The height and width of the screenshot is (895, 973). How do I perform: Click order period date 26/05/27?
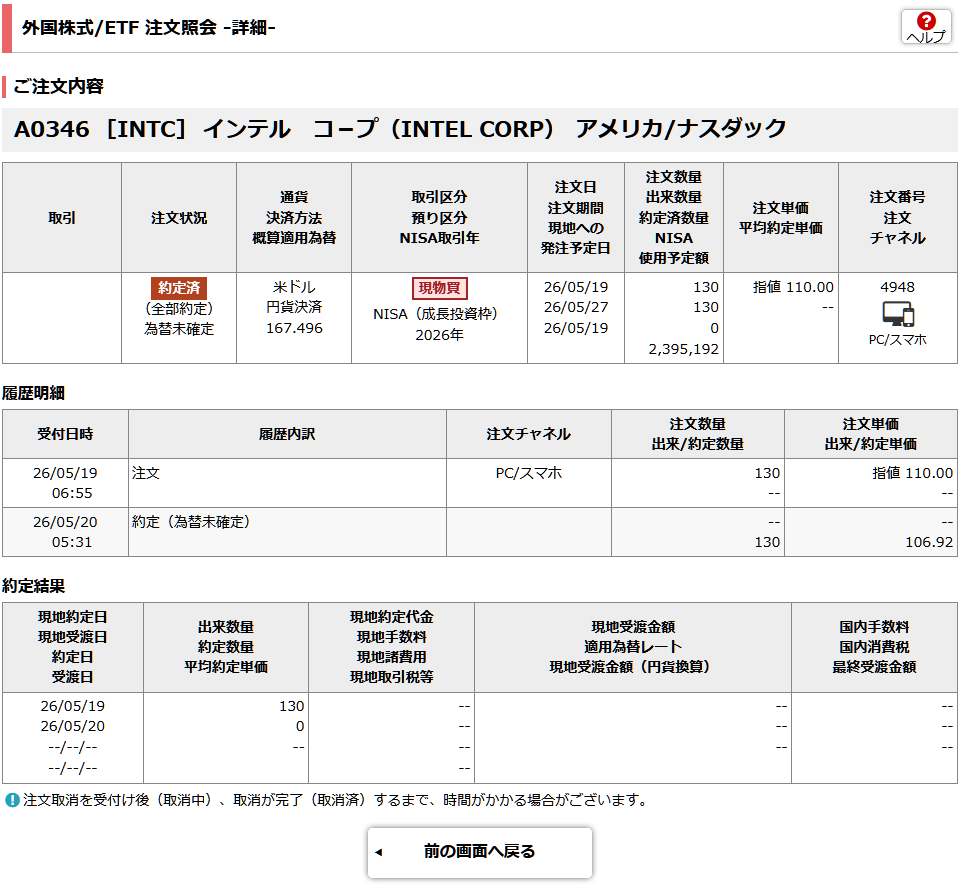(x=576, y=307)
